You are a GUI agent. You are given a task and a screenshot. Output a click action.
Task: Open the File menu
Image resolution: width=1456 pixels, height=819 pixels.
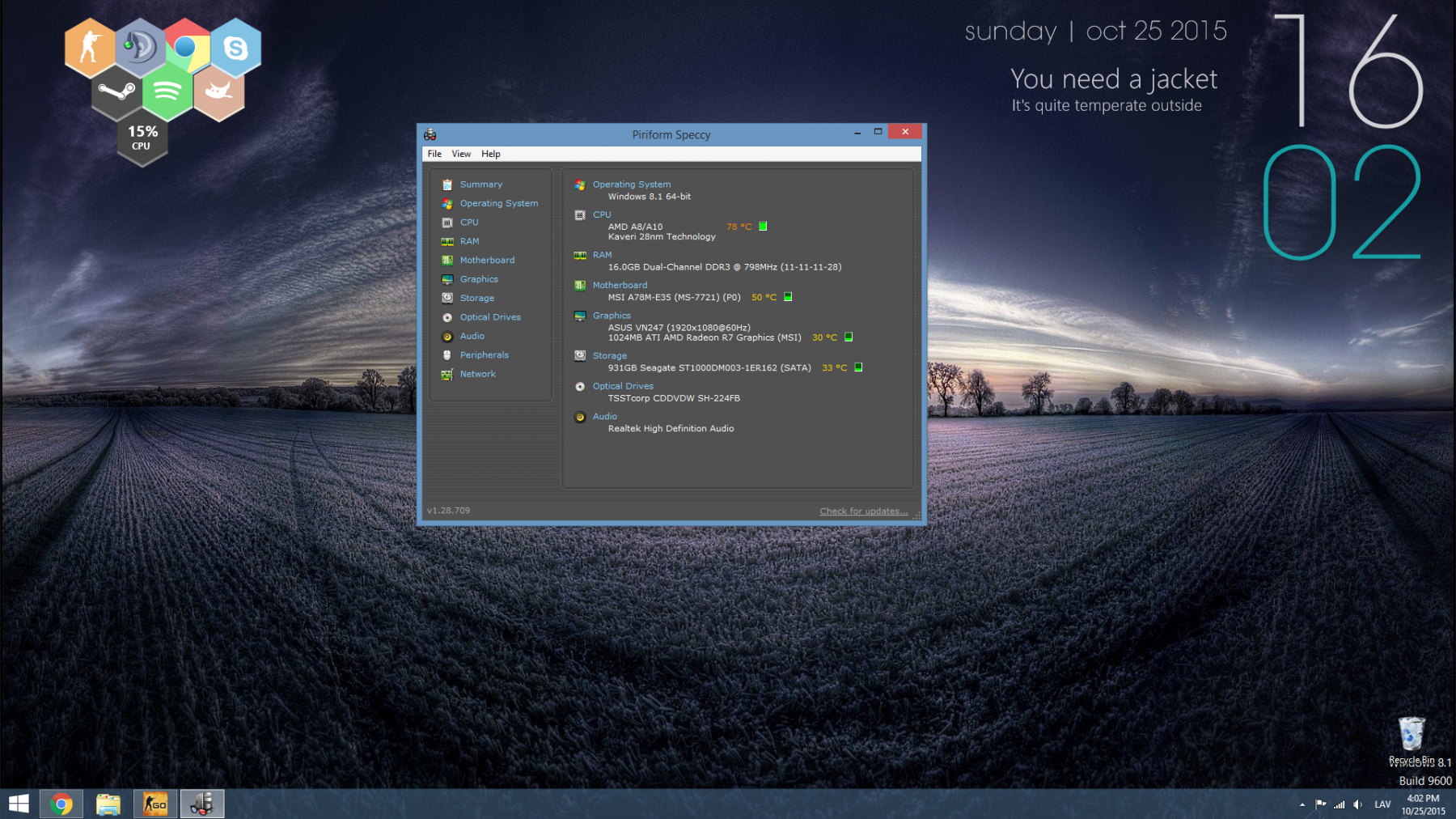pyautogui.click(x=434, y=154)
